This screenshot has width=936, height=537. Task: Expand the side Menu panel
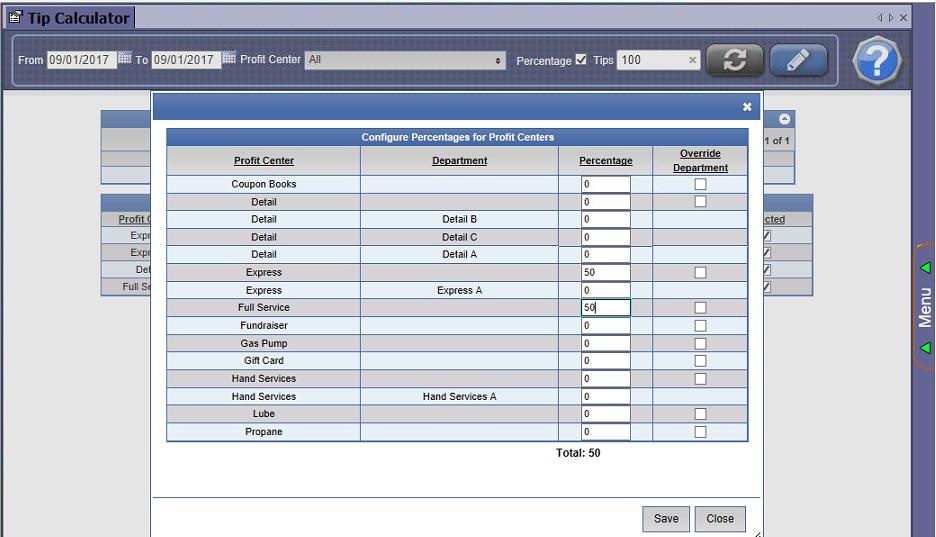pos(925,308)
